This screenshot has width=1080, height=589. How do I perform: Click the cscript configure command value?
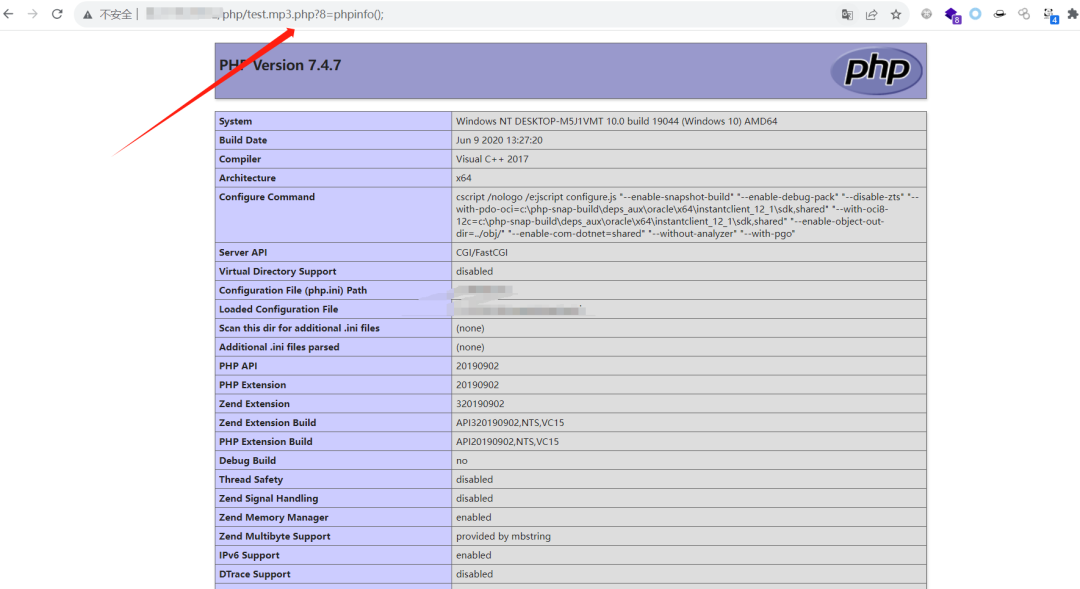coord(687,215)
